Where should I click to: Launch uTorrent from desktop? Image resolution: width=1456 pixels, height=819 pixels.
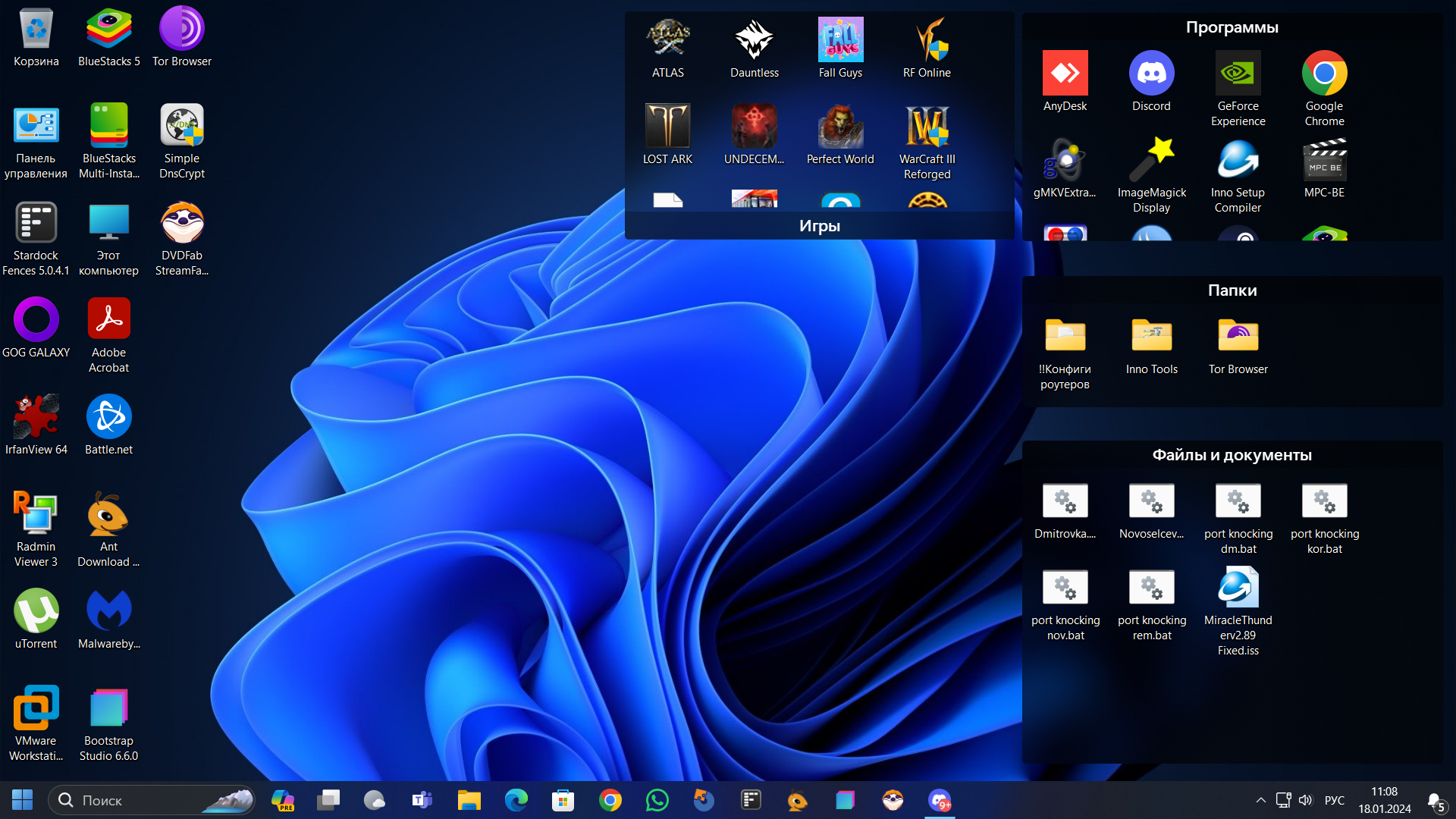[x=36, y=611]
